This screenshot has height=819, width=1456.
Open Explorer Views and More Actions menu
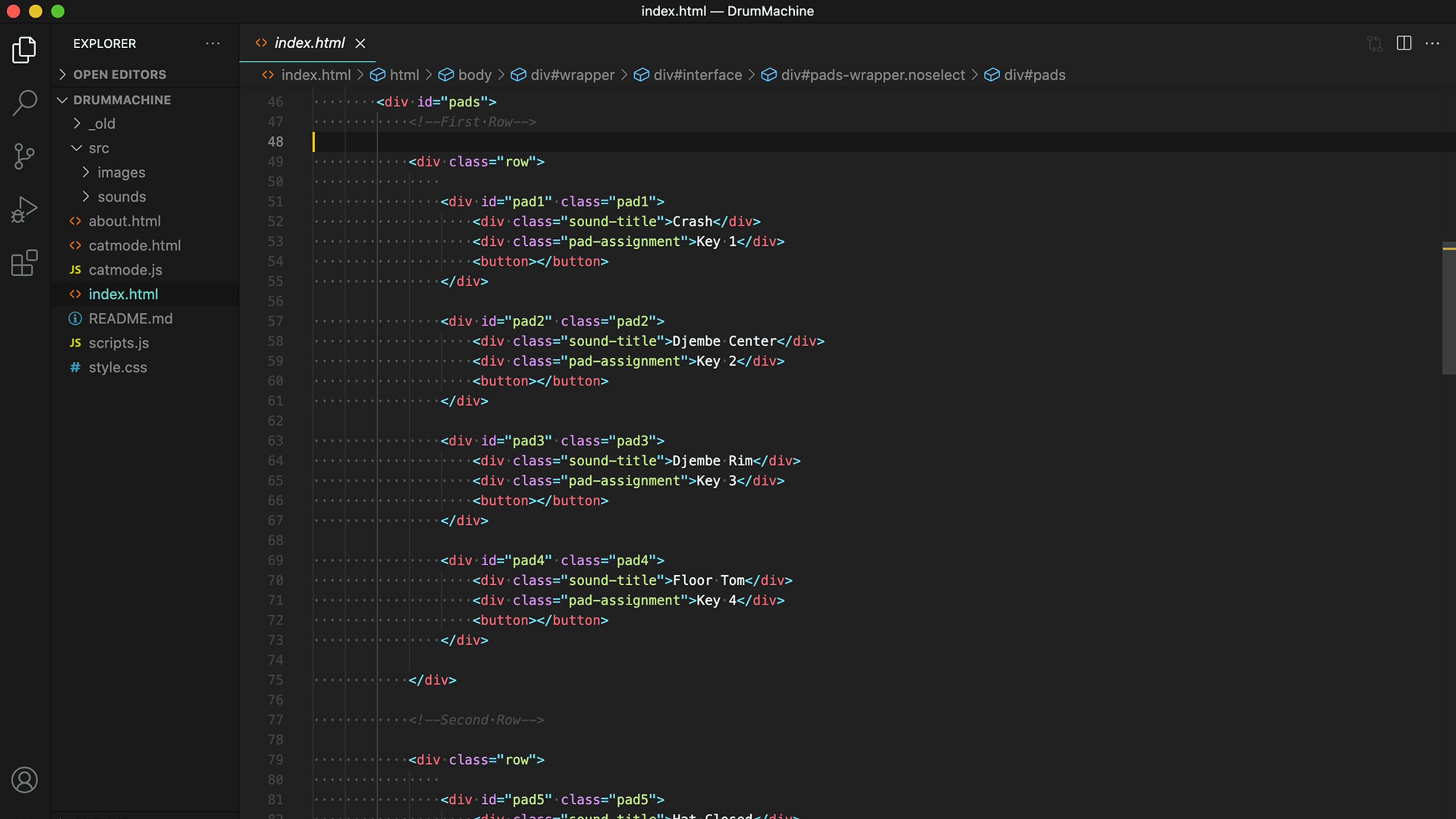pyautogui.click(x=212, y=44)
